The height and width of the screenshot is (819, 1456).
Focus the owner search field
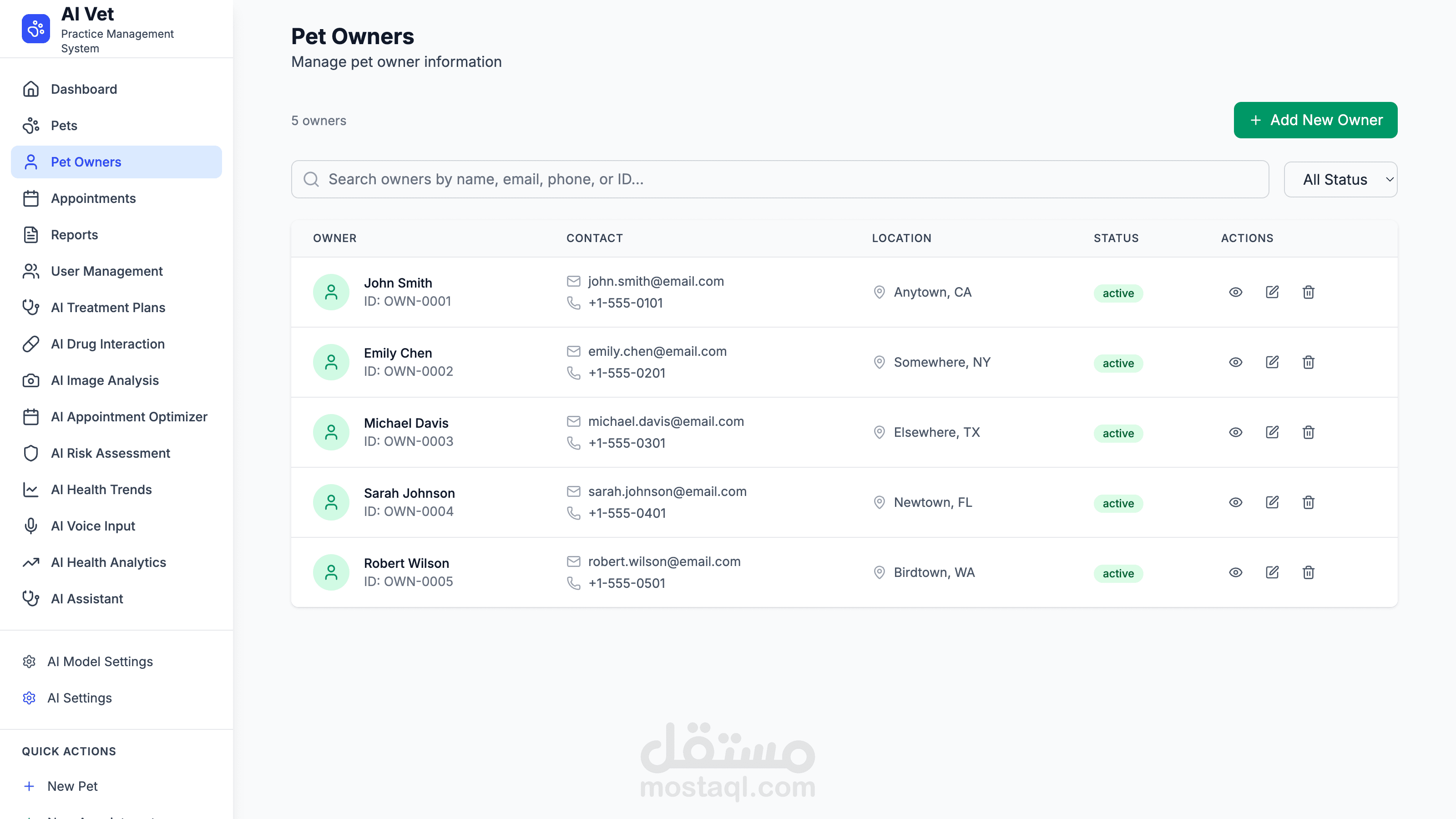(x=780, y=180)
